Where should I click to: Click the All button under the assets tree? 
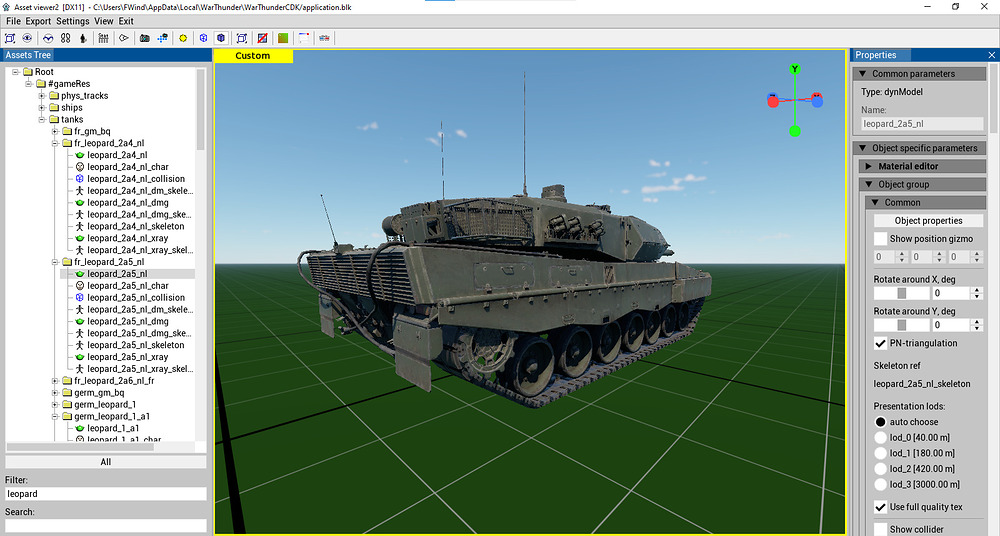[x=106, y=462]
